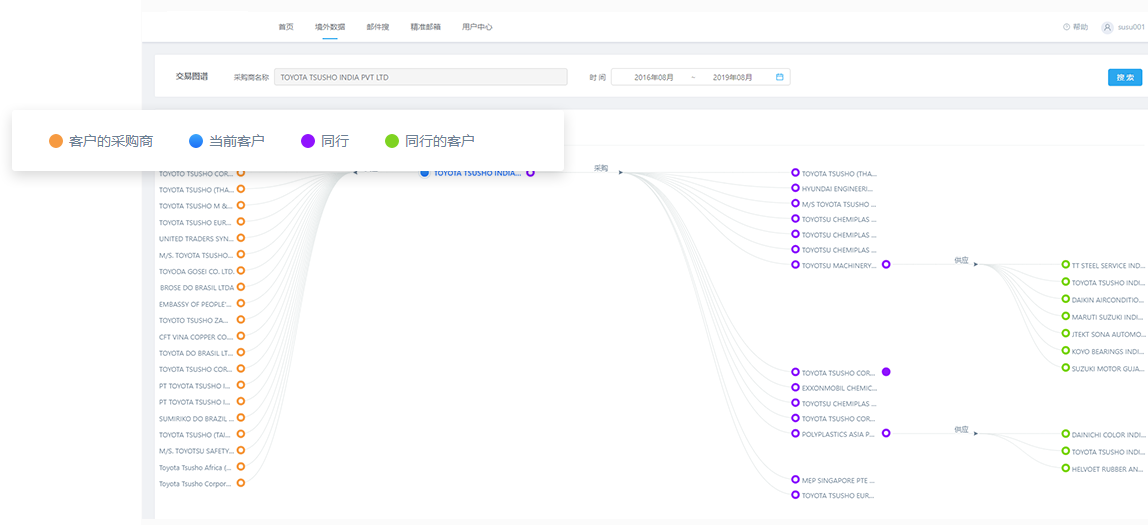Screen dimensions: 1148x525
Task: Click orange node beside CFT VINA COPPER CO...
Action: pos(241,336)
